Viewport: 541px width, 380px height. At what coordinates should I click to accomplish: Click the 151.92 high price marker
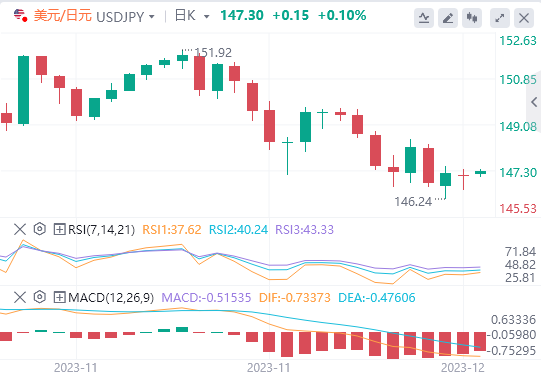coord(213,53)
